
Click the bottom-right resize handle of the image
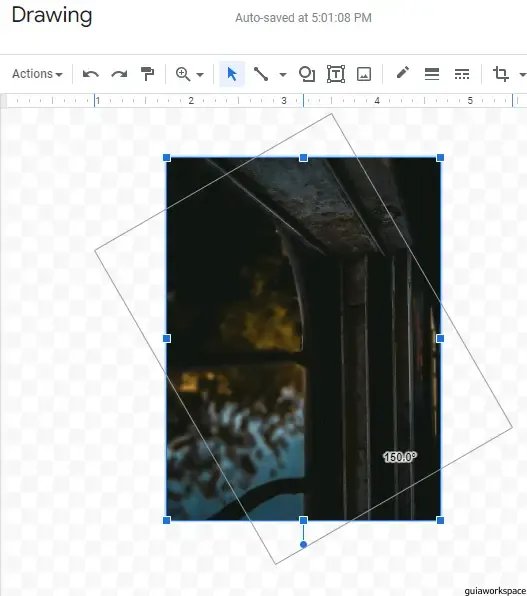click(440, 520)
